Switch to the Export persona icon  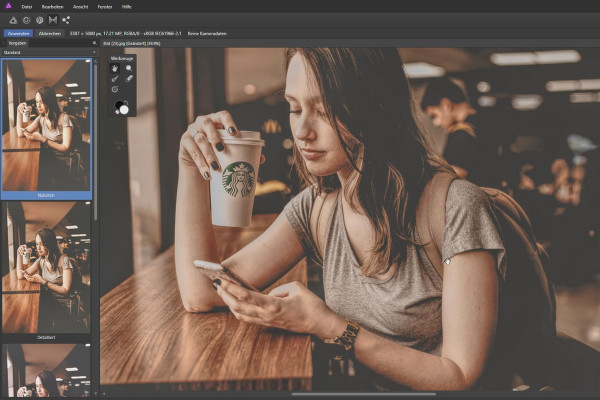pyautogui.click(x=66, y=20)
